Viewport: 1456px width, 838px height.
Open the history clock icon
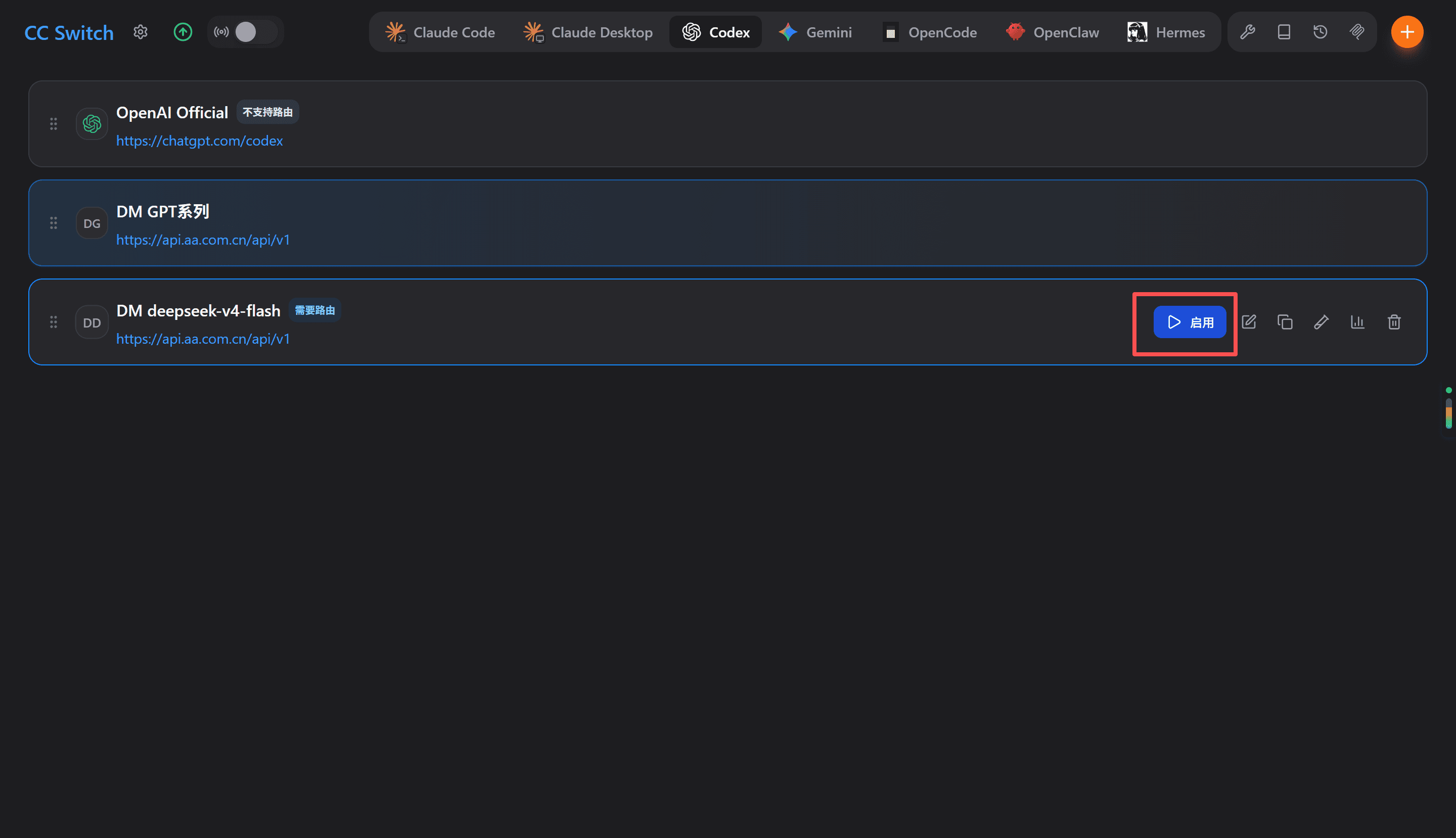pyautogui.click(x=1320, y=32)
